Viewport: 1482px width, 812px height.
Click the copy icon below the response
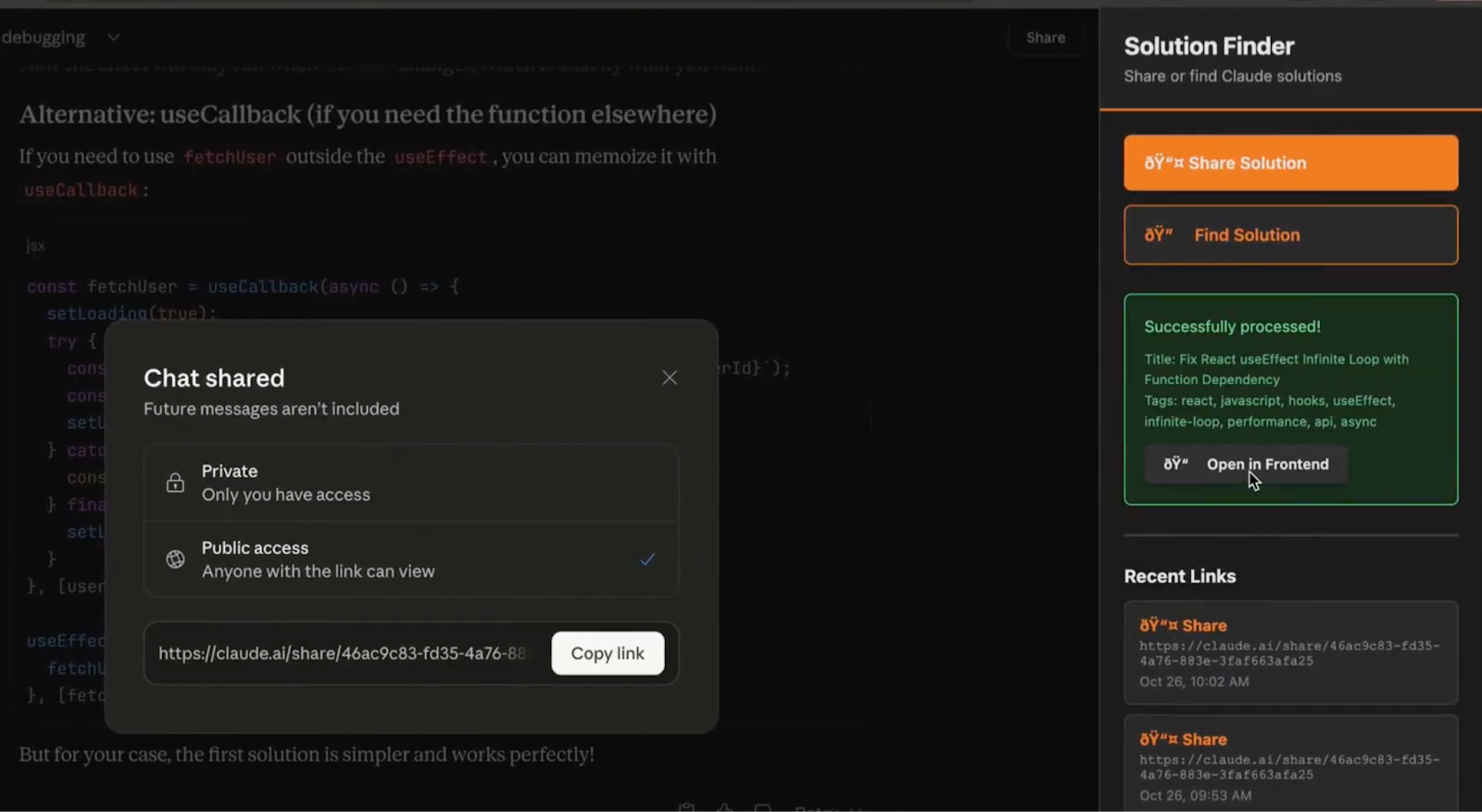point(686,807)
